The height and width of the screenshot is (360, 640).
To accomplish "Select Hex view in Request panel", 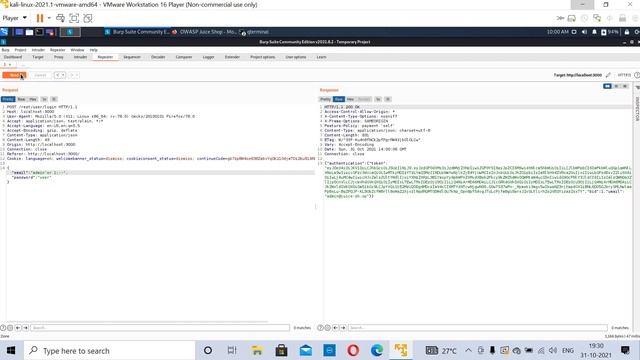I will coord(33,99).
